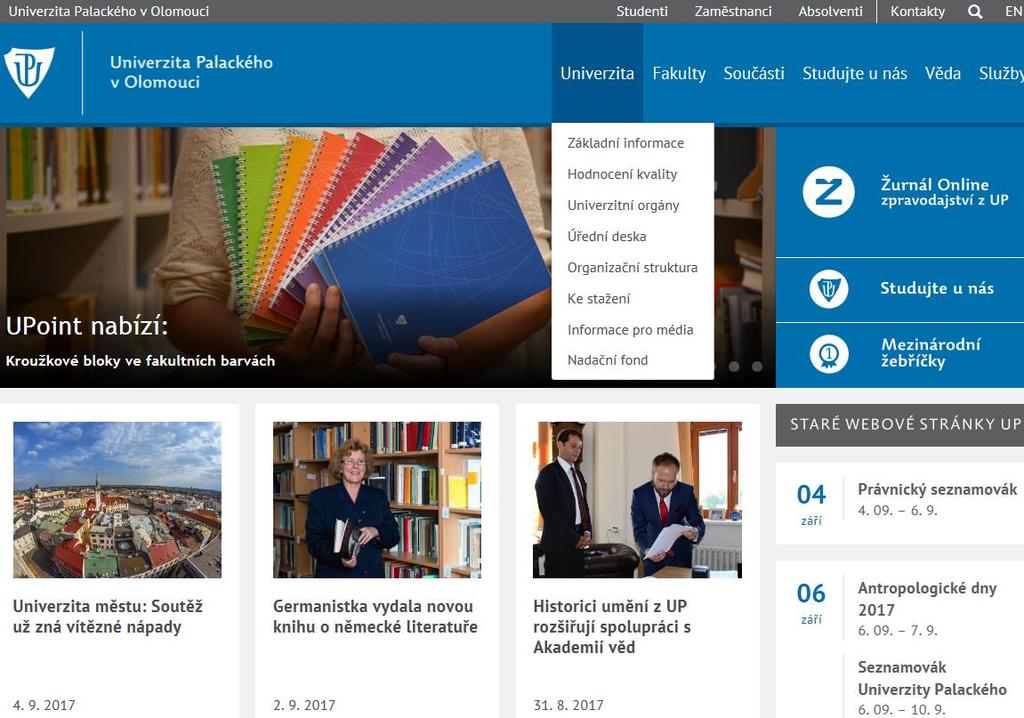
Task: Click Mezinárodní žebříčky banner text
Action: coord(931,353)
